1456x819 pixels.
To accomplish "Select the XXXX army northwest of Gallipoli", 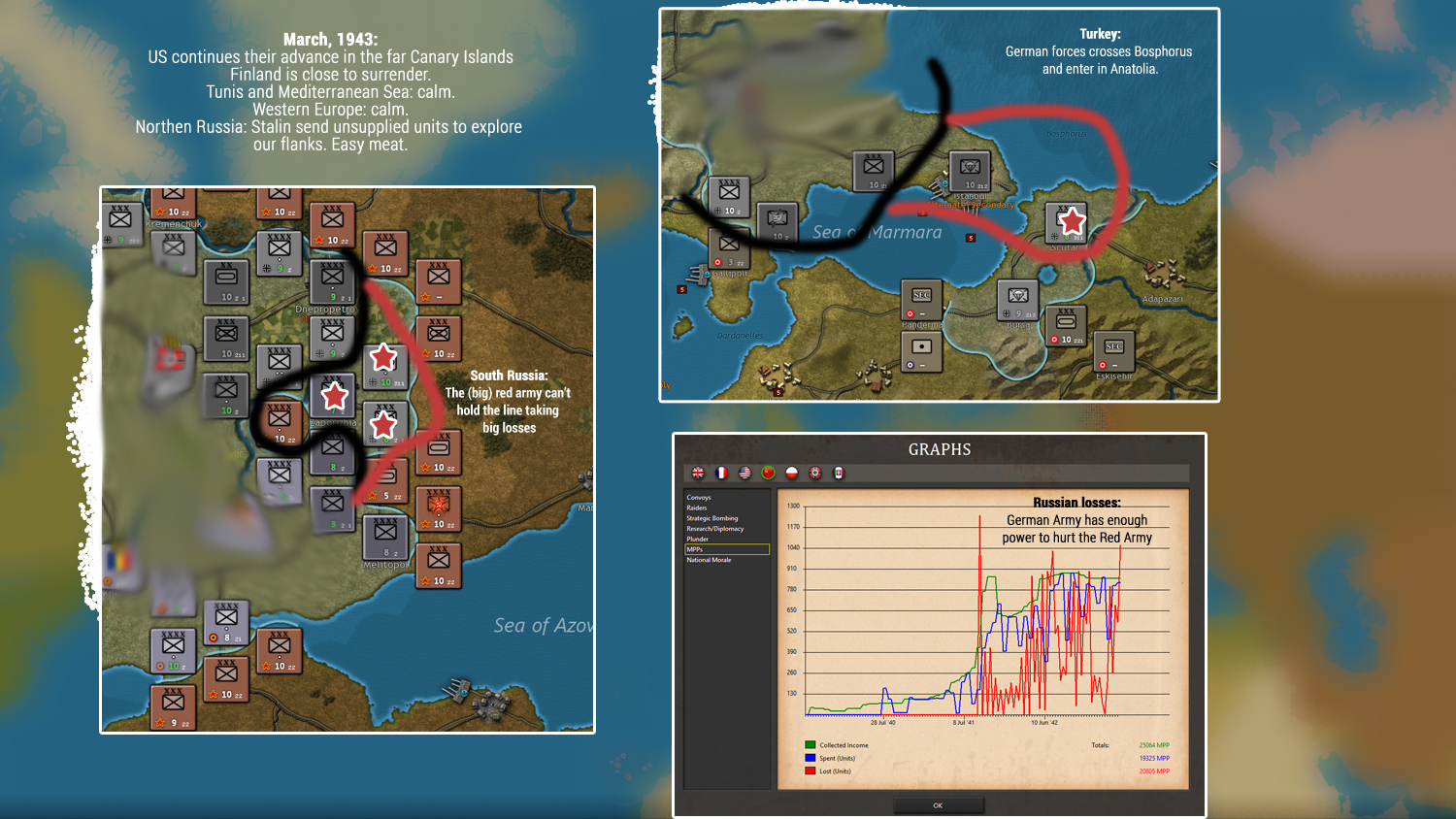I will [729, 197].
